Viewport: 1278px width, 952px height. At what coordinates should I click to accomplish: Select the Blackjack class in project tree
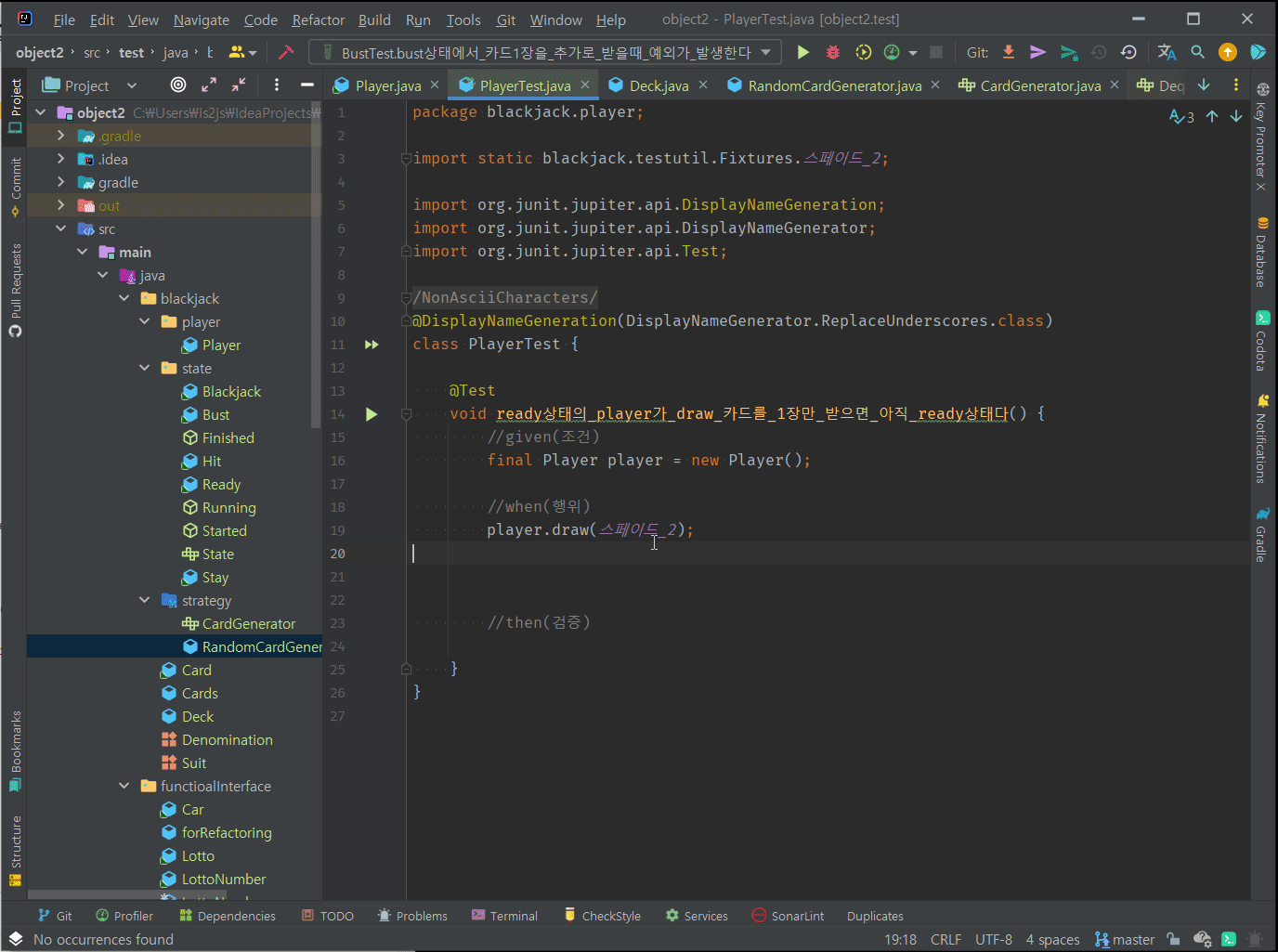[x=231, y=392]
